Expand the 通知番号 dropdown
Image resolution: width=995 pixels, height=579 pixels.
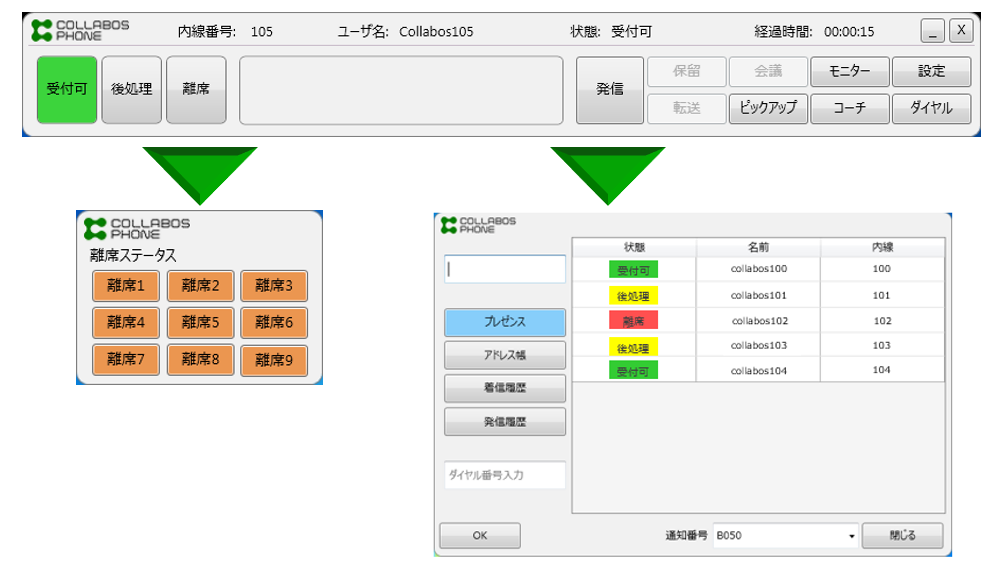coord(852,537)
